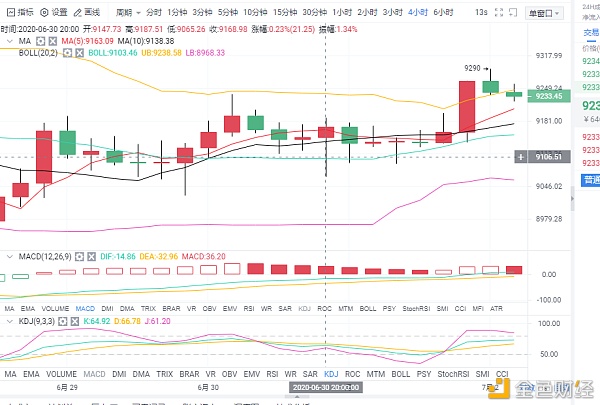Select EMA in MACD panel indicator row
Image resolution: width=600 pixels, height=405 pixels.
[x=28, y=309]
